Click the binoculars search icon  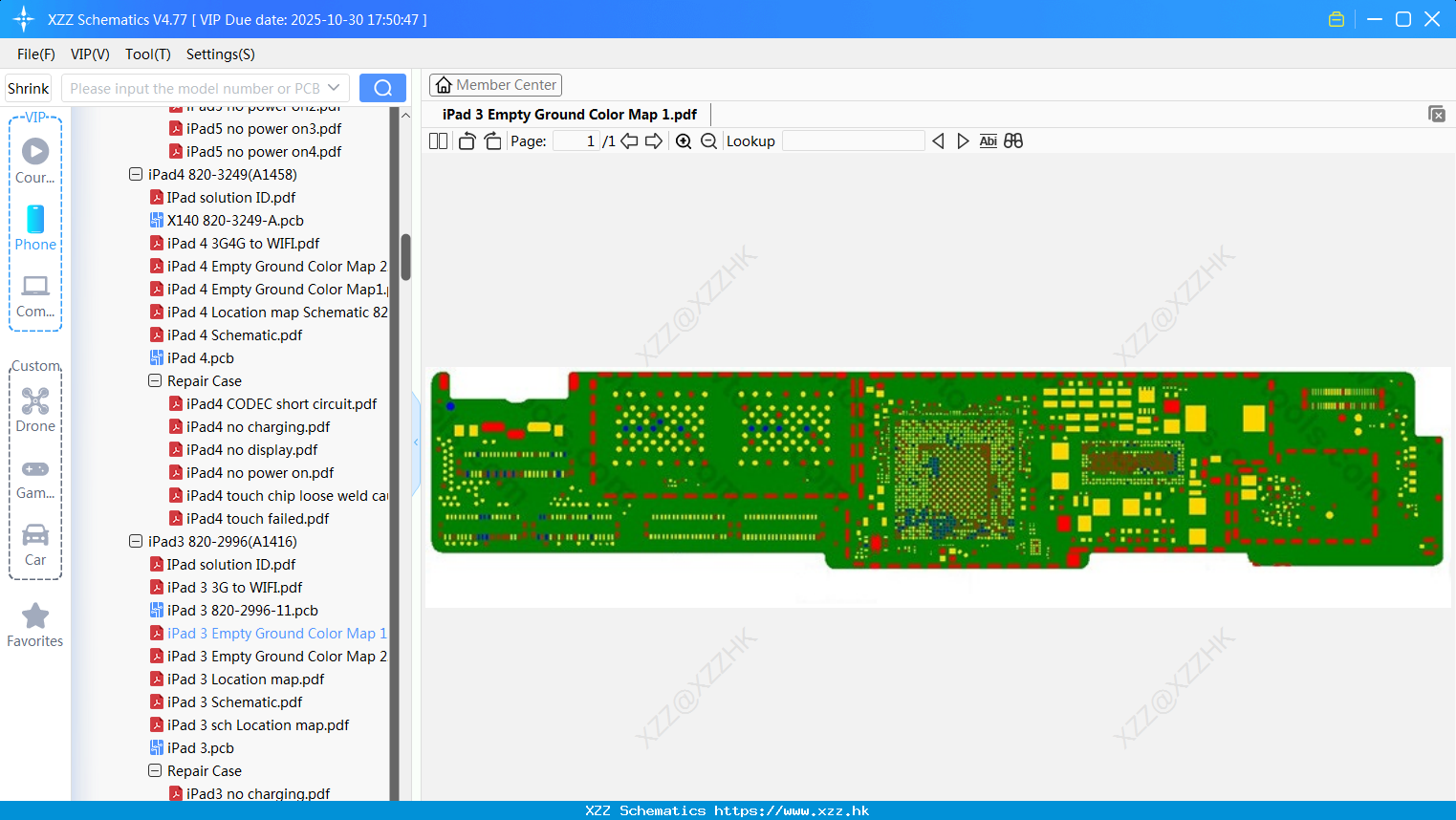coord(1013,141)
